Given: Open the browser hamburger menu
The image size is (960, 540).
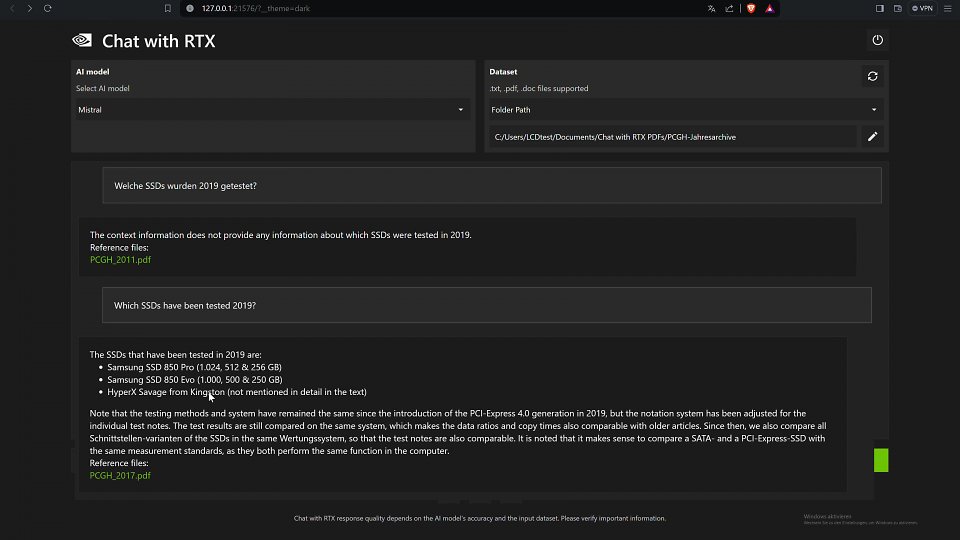Looking at the screenshot, I should tap(948, 9).
